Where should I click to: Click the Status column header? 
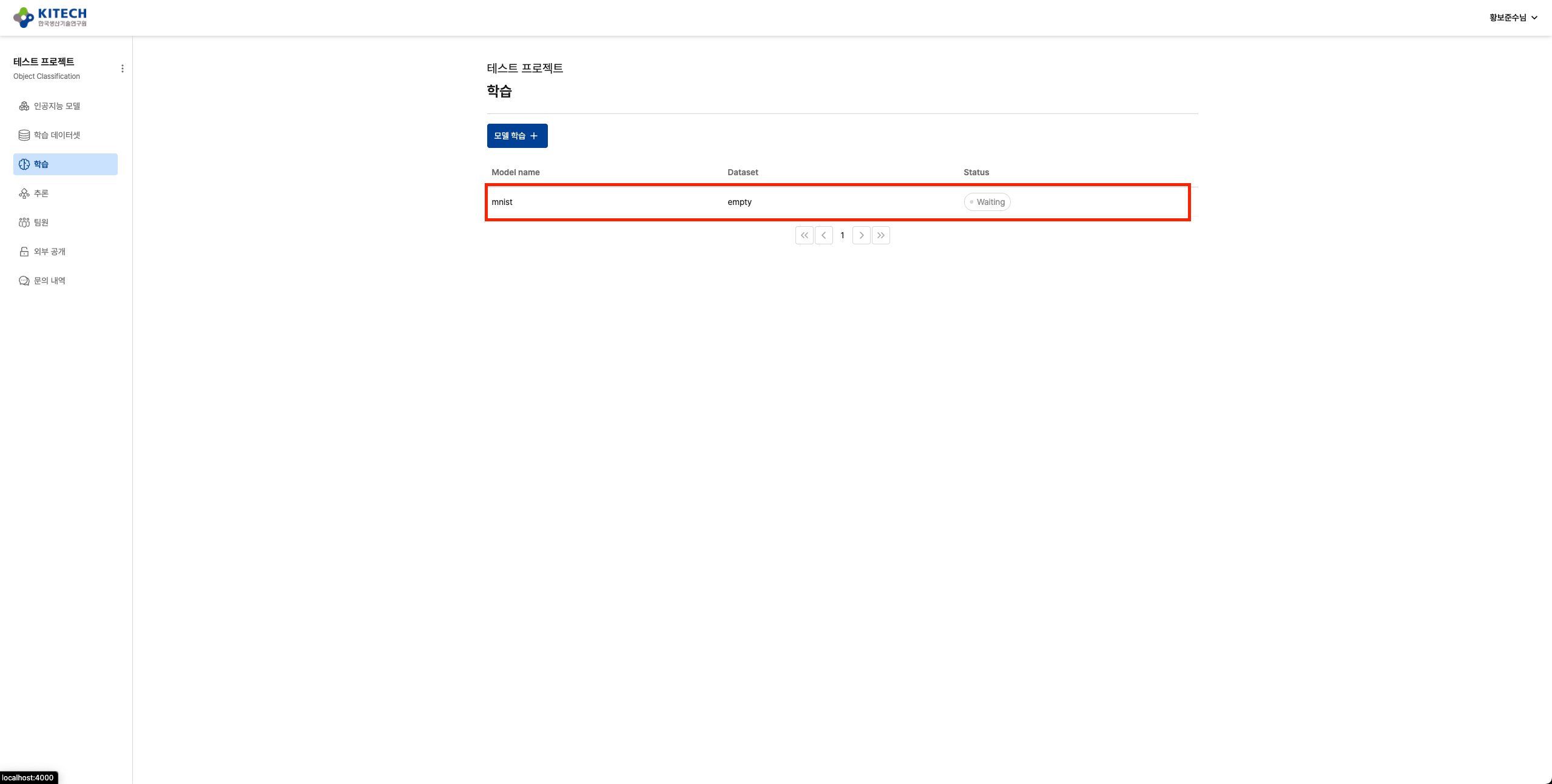click(x=976, y=172)
